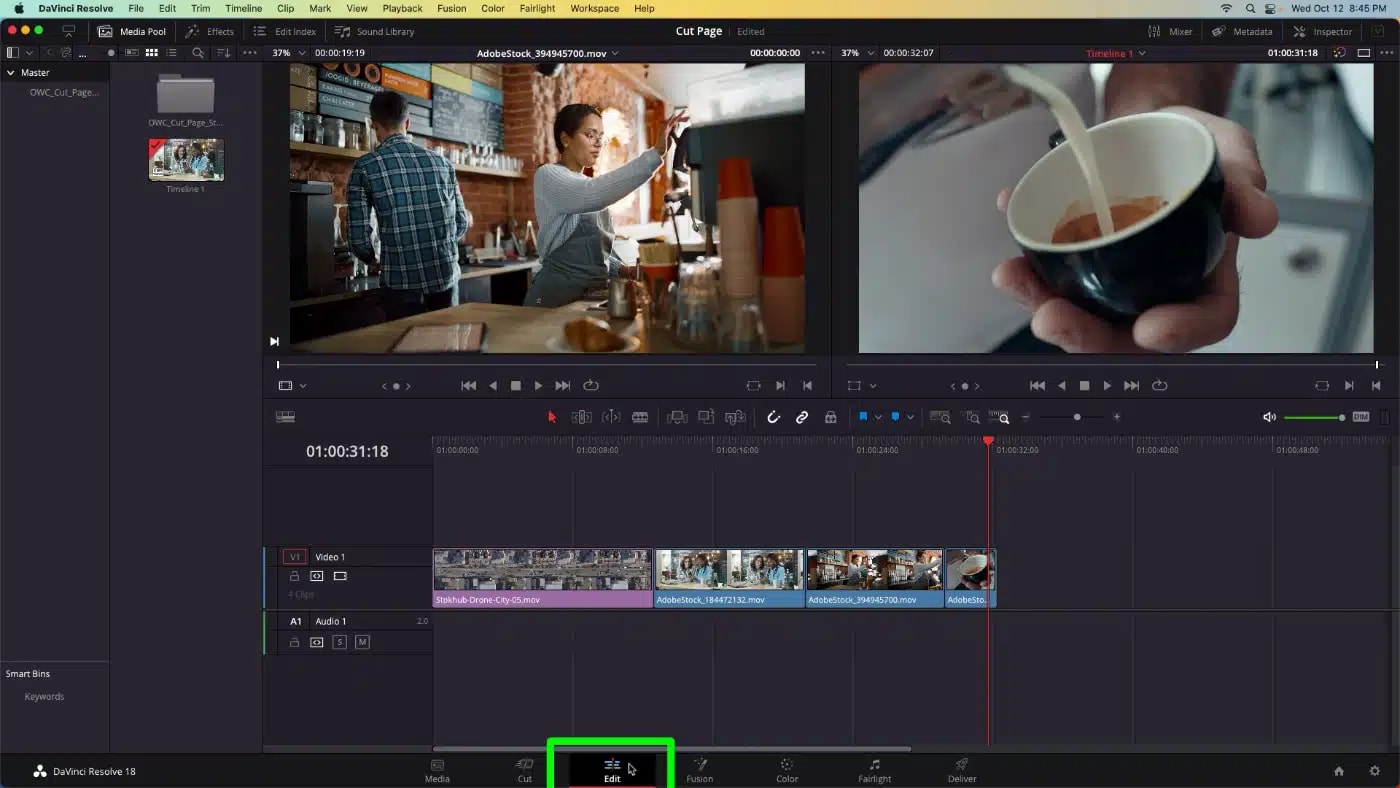Switch to the Color page
This screenshot has width=1400, height=788.
tap(786, 770)
